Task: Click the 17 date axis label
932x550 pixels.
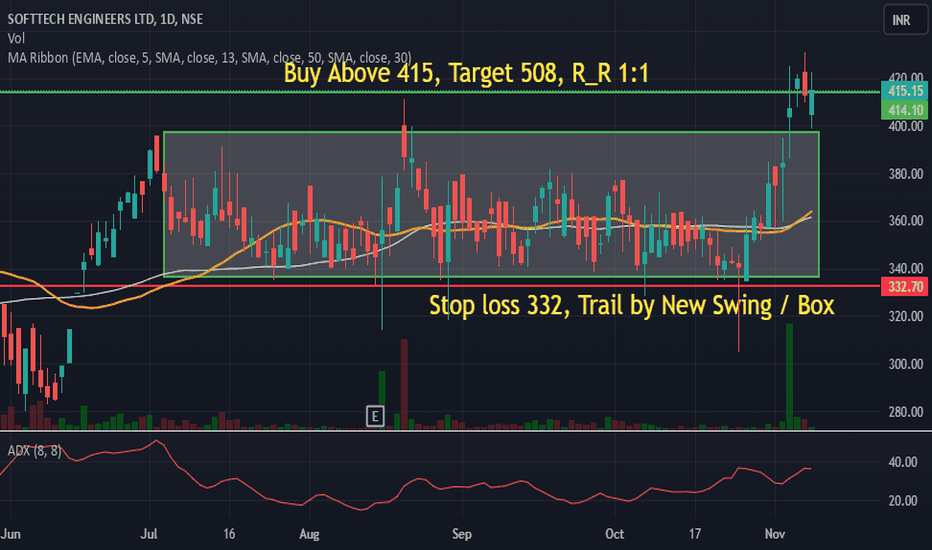Action: (x=694, y=533)
